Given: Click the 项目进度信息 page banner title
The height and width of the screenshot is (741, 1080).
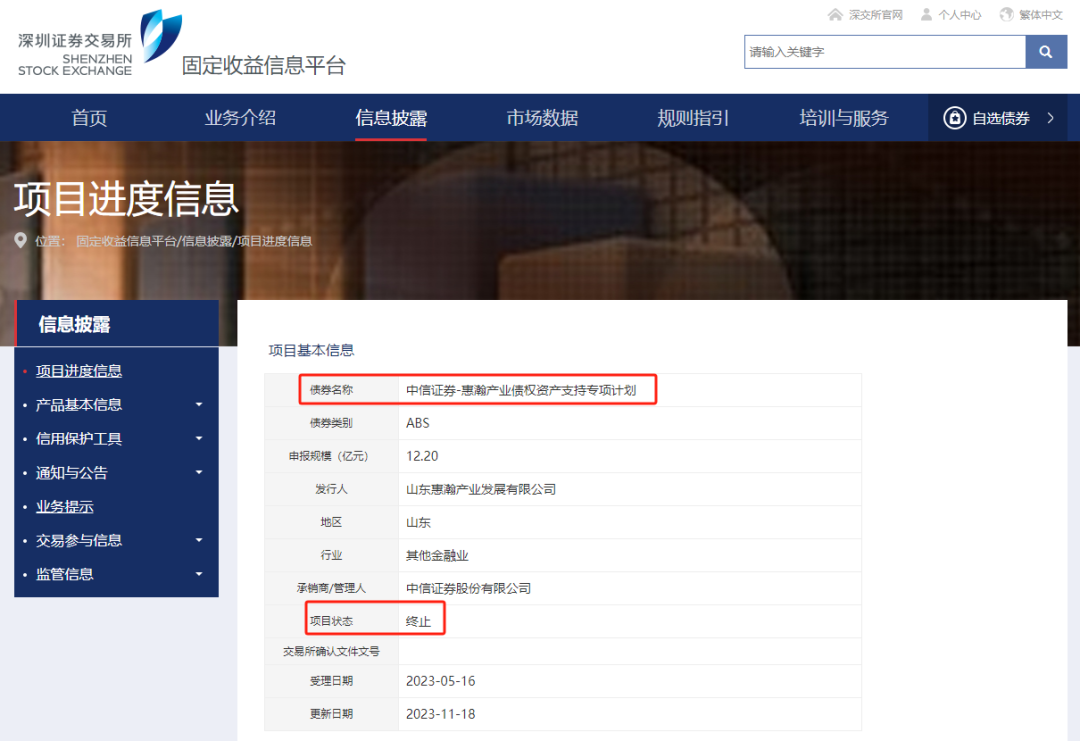Looking at the screenshot, I should (126, 199).
